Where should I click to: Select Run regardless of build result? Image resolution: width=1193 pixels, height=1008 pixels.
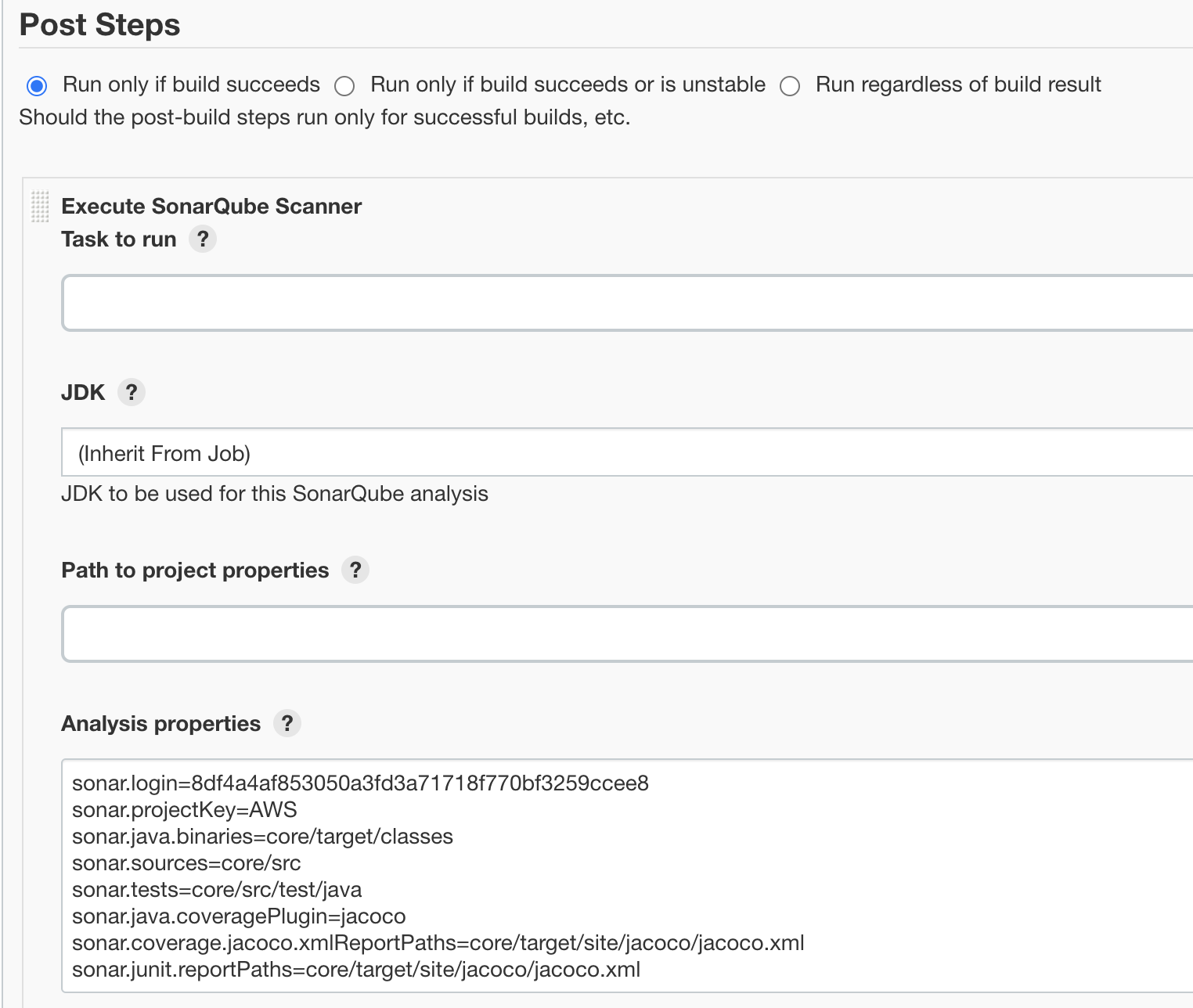(790, 85)
